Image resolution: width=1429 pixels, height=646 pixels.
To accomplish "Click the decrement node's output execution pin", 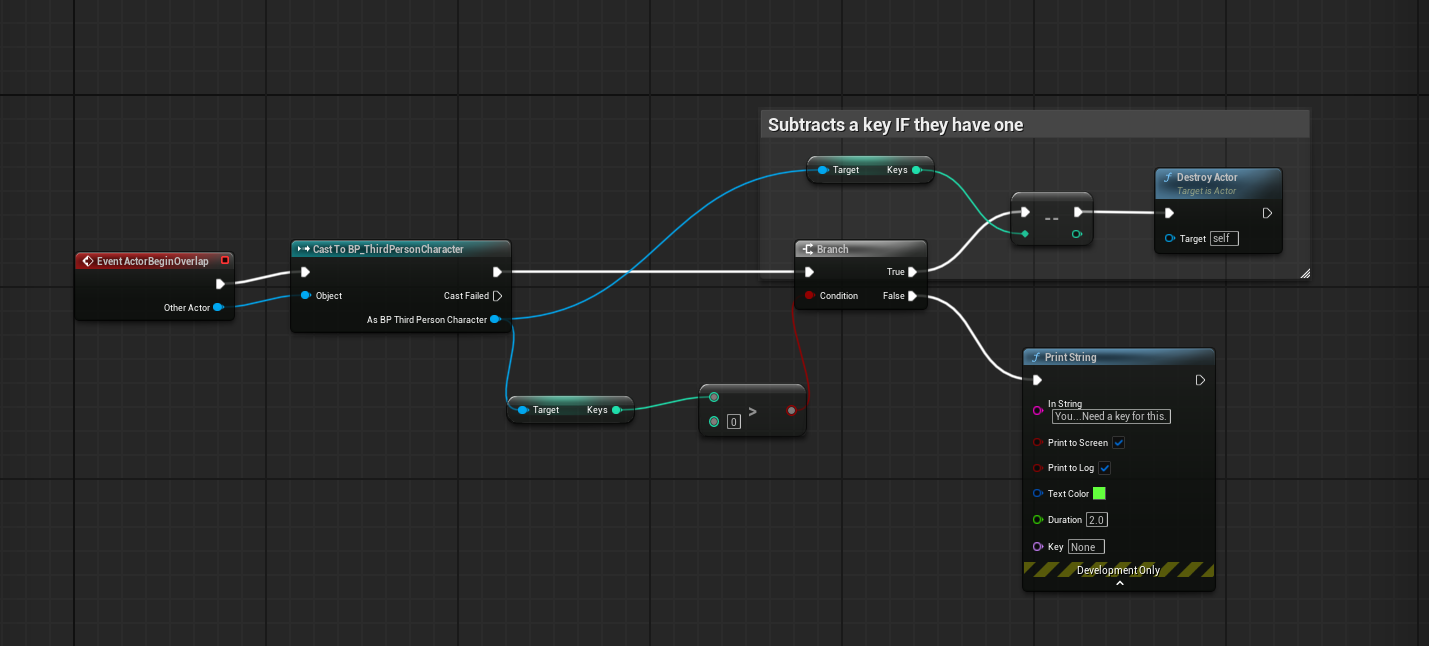I will coord(1078,212).
